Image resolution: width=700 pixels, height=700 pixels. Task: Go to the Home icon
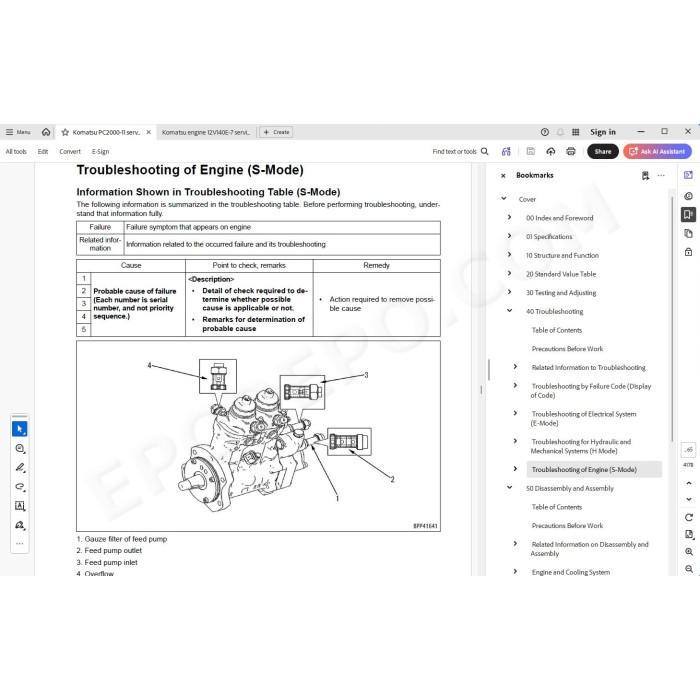point(46,132)
